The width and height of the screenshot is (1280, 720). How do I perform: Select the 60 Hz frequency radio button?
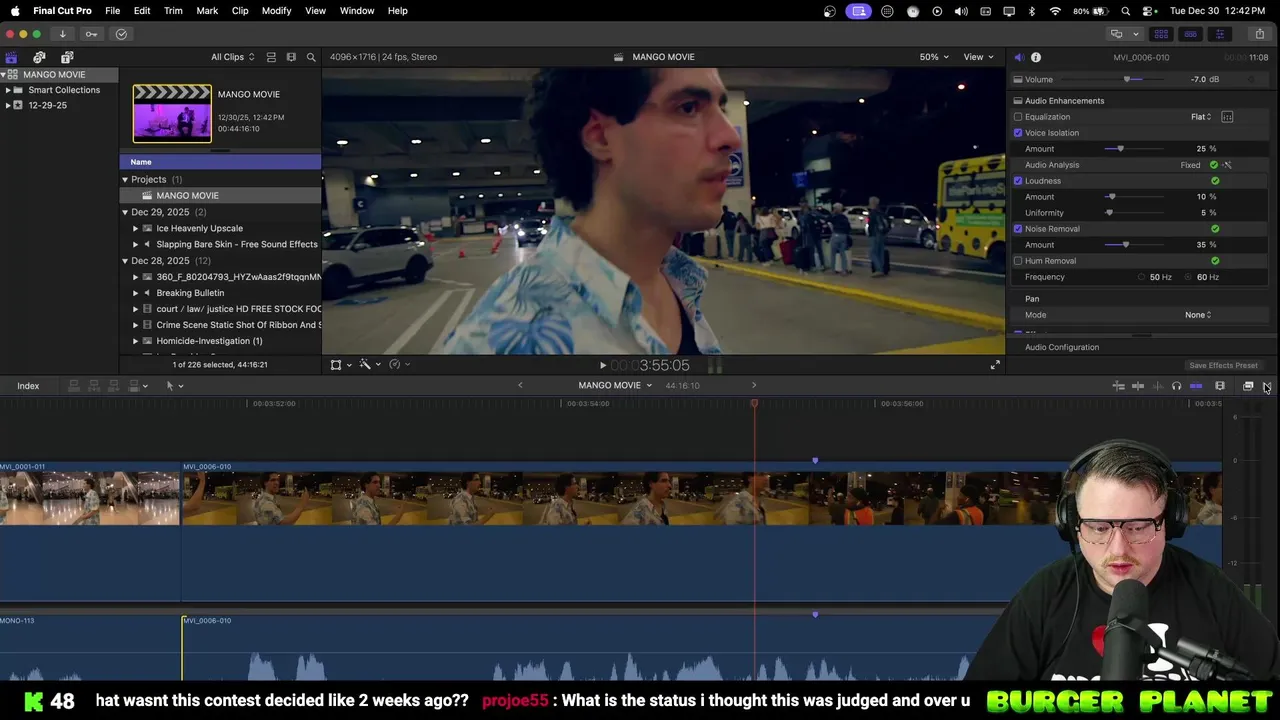pos(1189,277)
